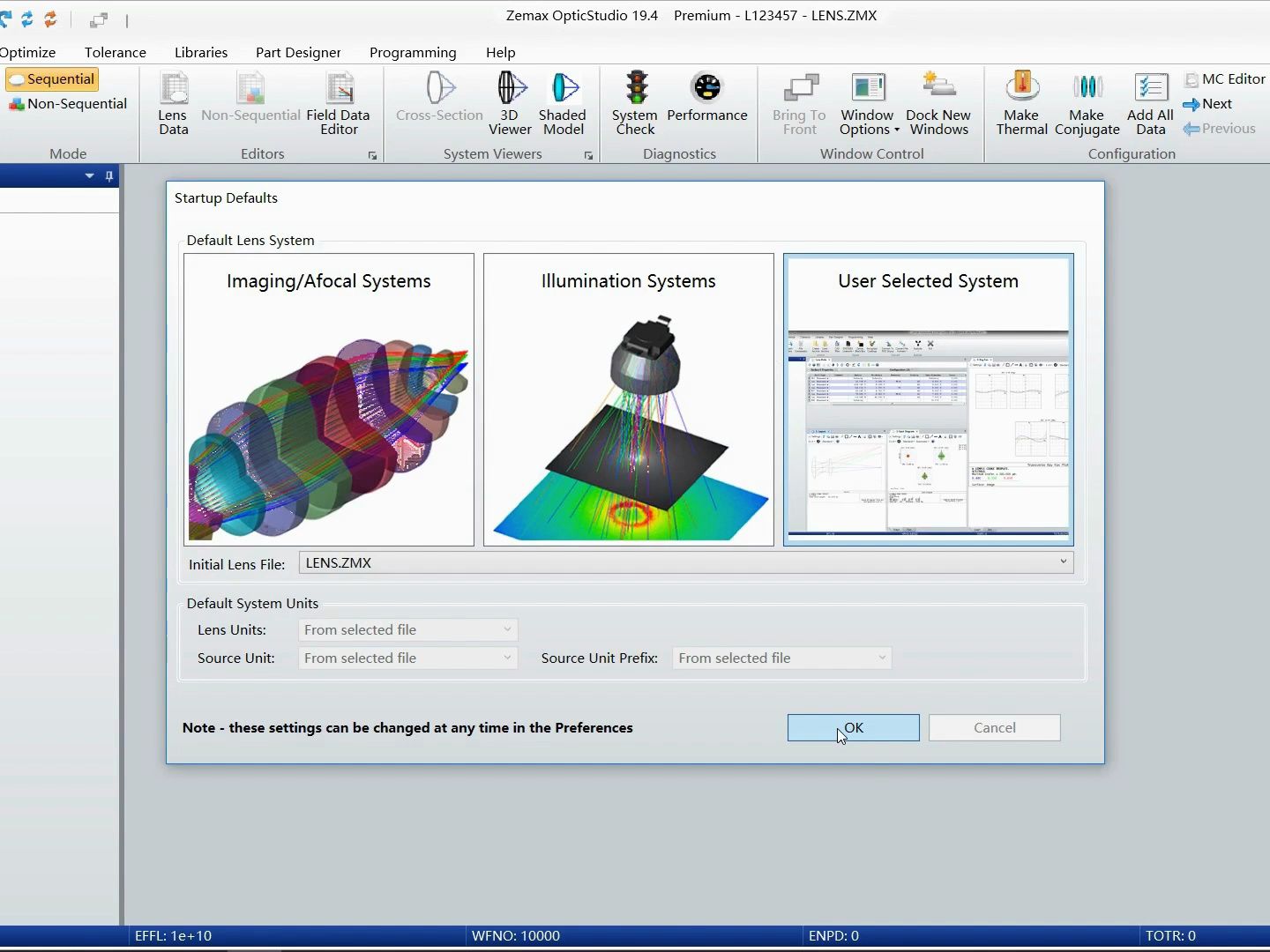Run the System Check diagnostic

point(635,104)
